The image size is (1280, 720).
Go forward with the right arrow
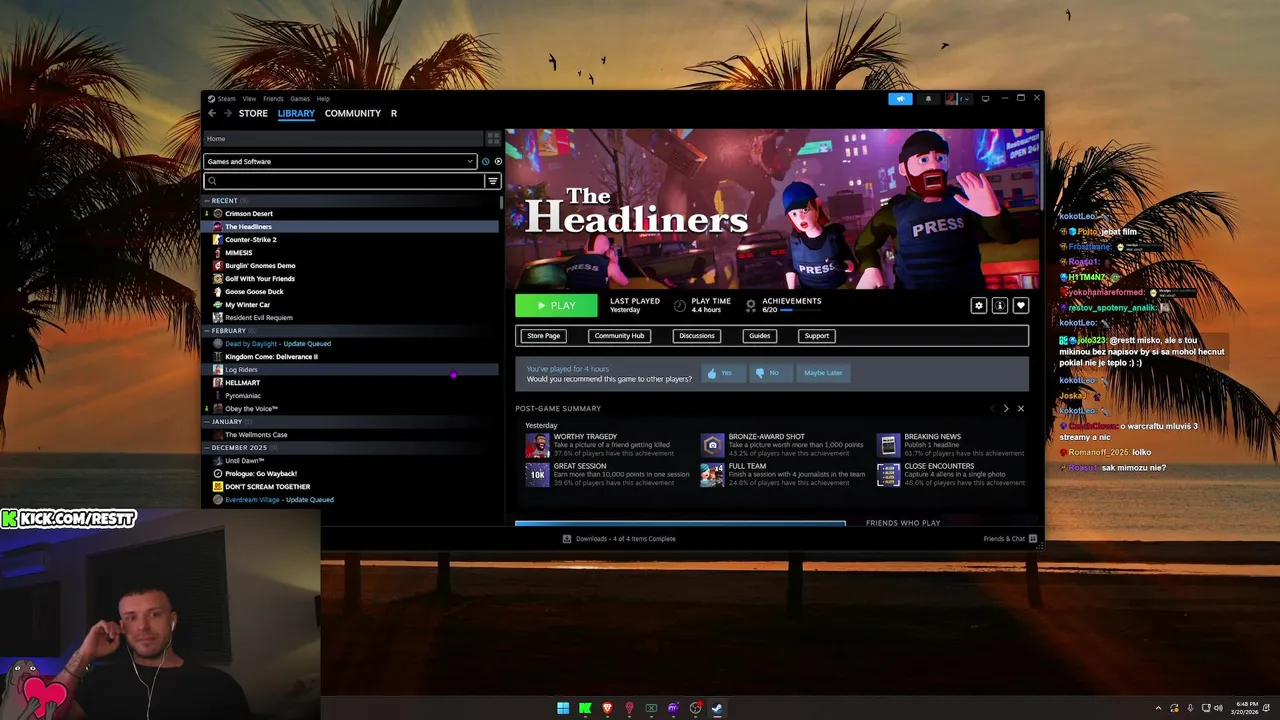point(227,113)
